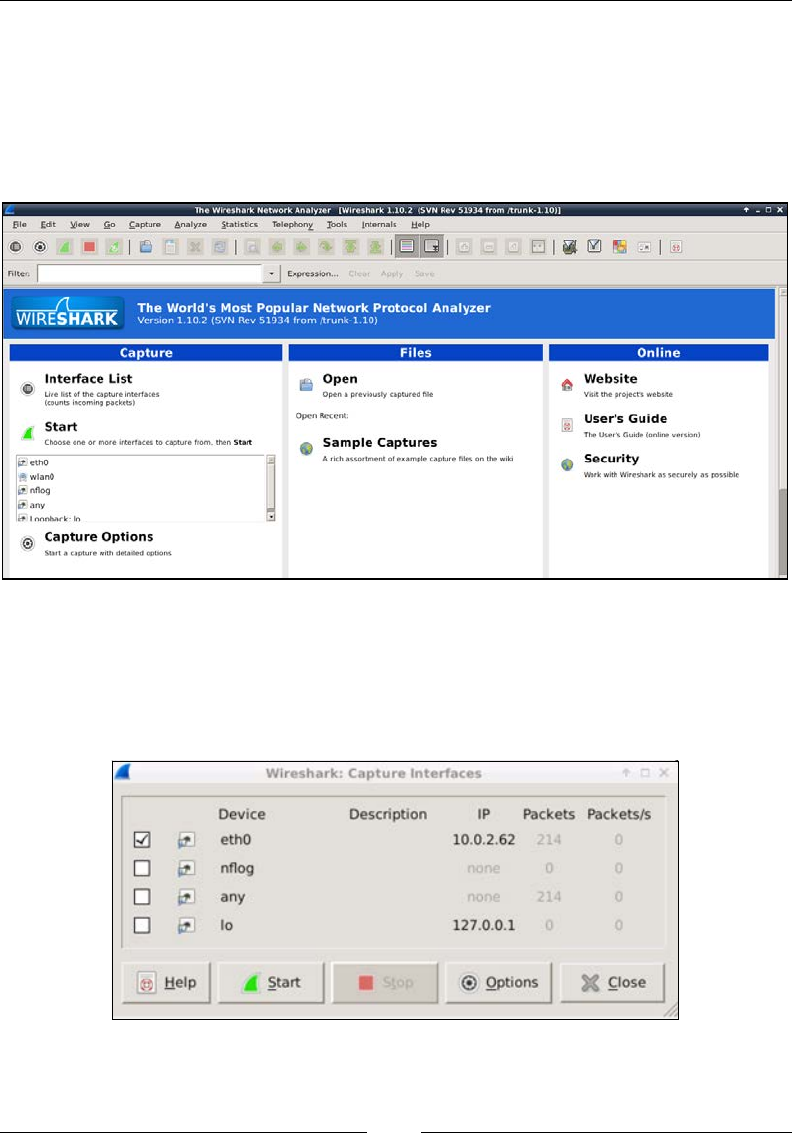The height and width of the screenshot is (1142, 792).
Task: Click the help toolbar icon at toolbar end
Action: (676, 247)
